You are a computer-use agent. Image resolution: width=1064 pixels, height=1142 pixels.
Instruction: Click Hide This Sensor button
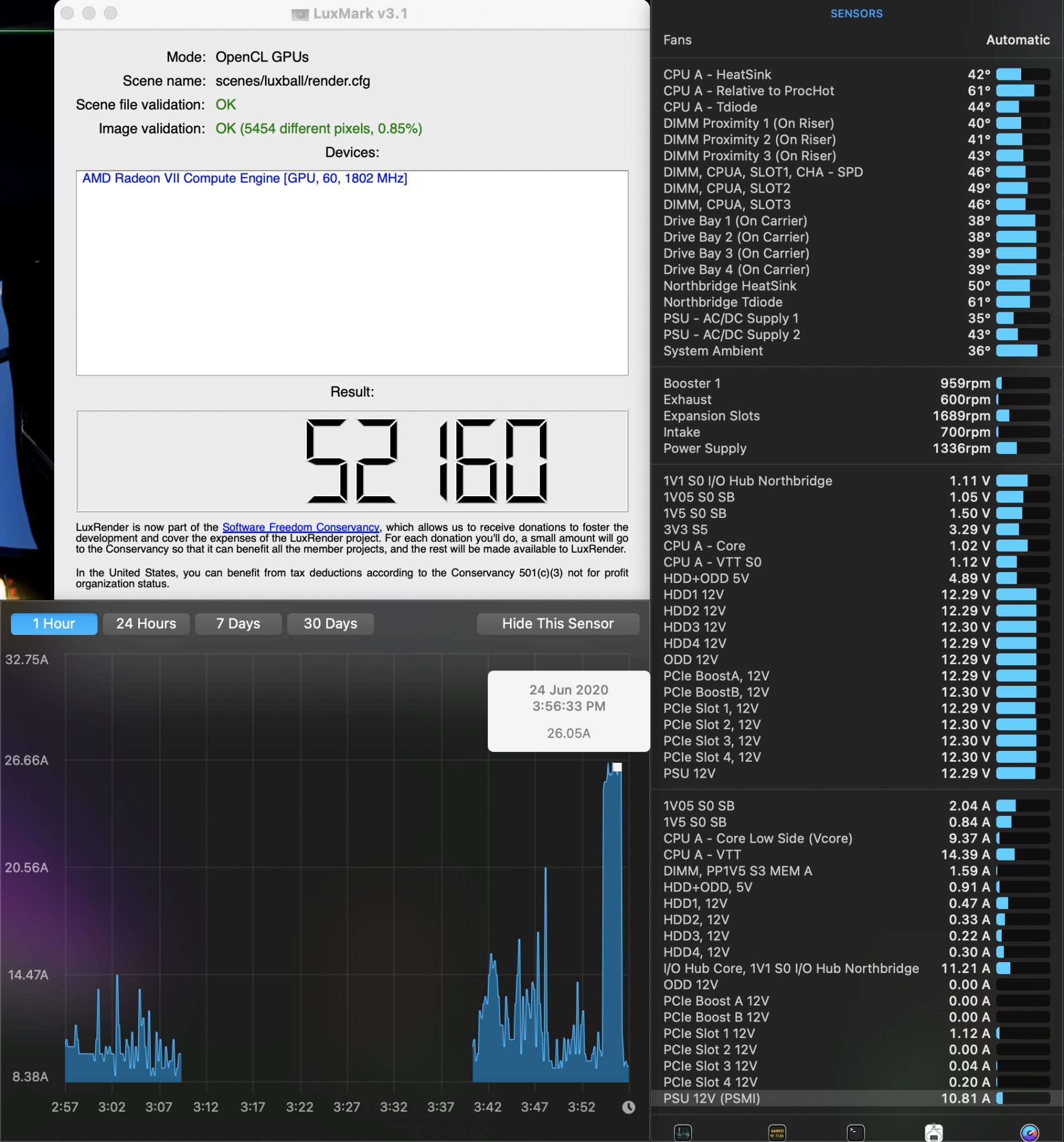(557, 624)
